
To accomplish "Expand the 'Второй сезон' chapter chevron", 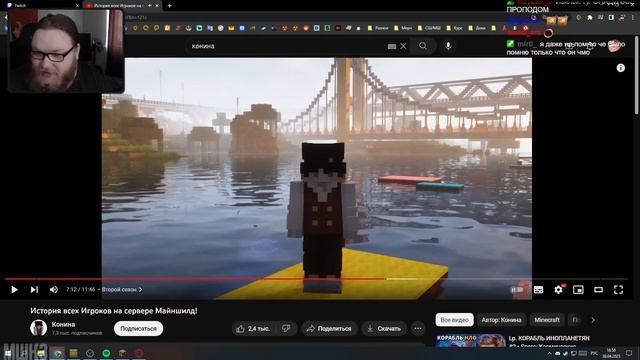I will coord(140,289).
